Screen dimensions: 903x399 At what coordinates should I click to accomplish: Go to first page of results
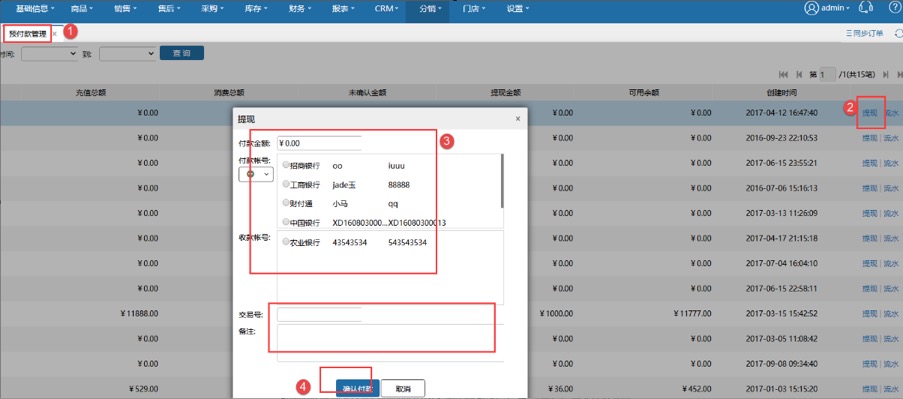(783, 74)
